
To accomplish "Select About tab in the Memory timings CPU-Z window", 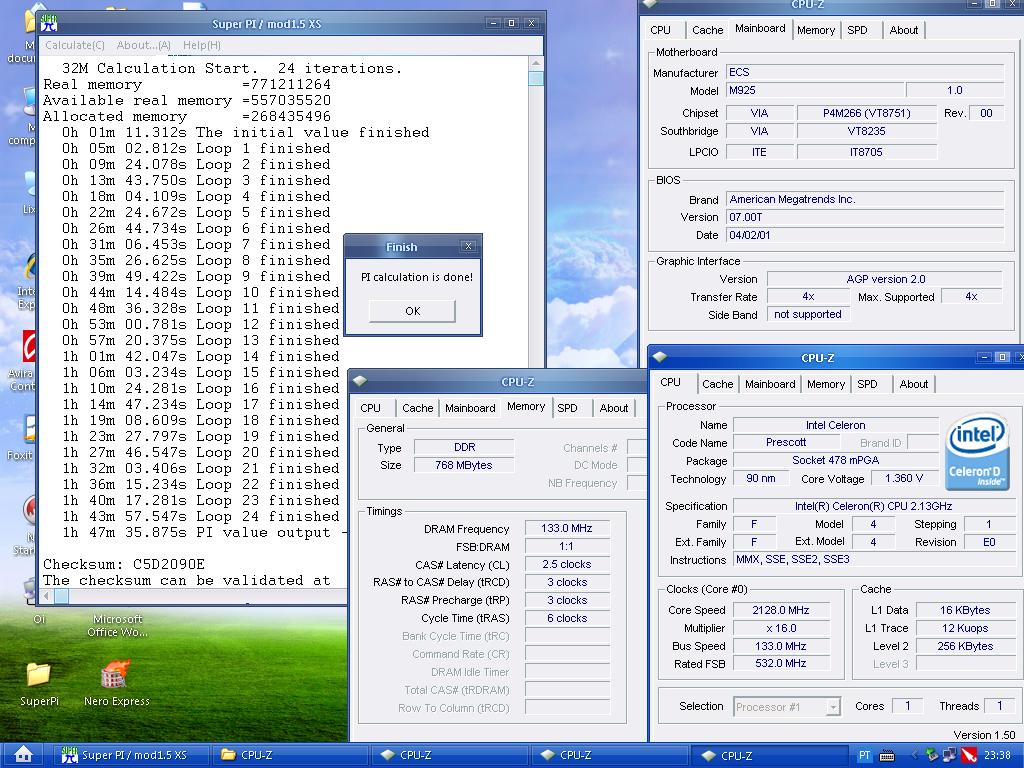I will [613, 408].
